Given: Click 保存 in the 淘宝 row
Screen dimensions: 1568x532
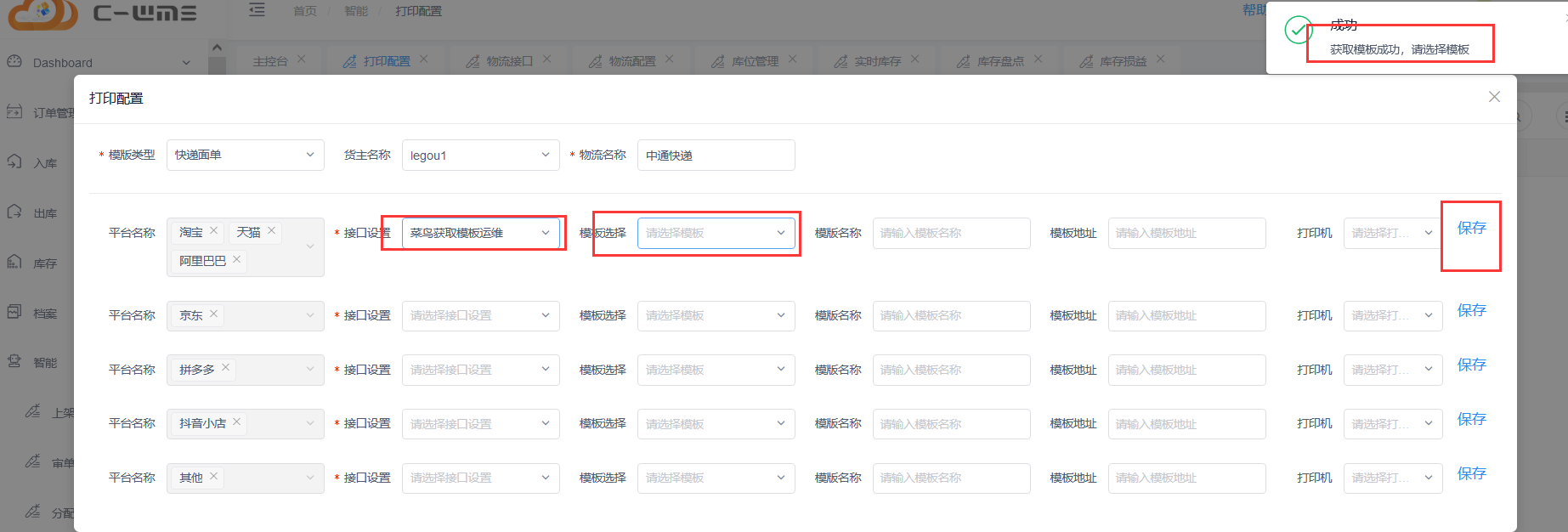Looking at the screenshot, I should click(1472, 228).
